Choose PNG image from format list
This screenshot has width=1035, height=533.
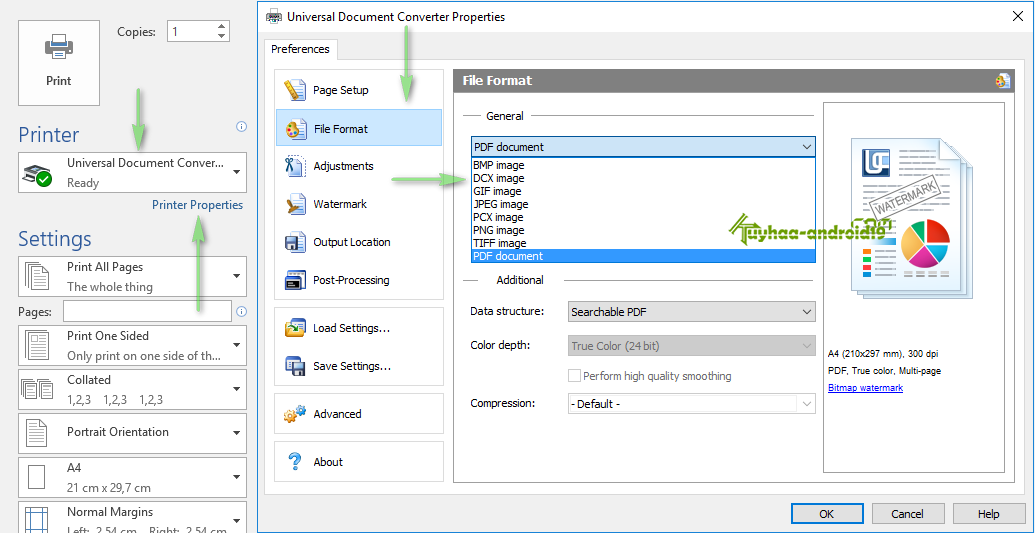(x=644, y=230)
